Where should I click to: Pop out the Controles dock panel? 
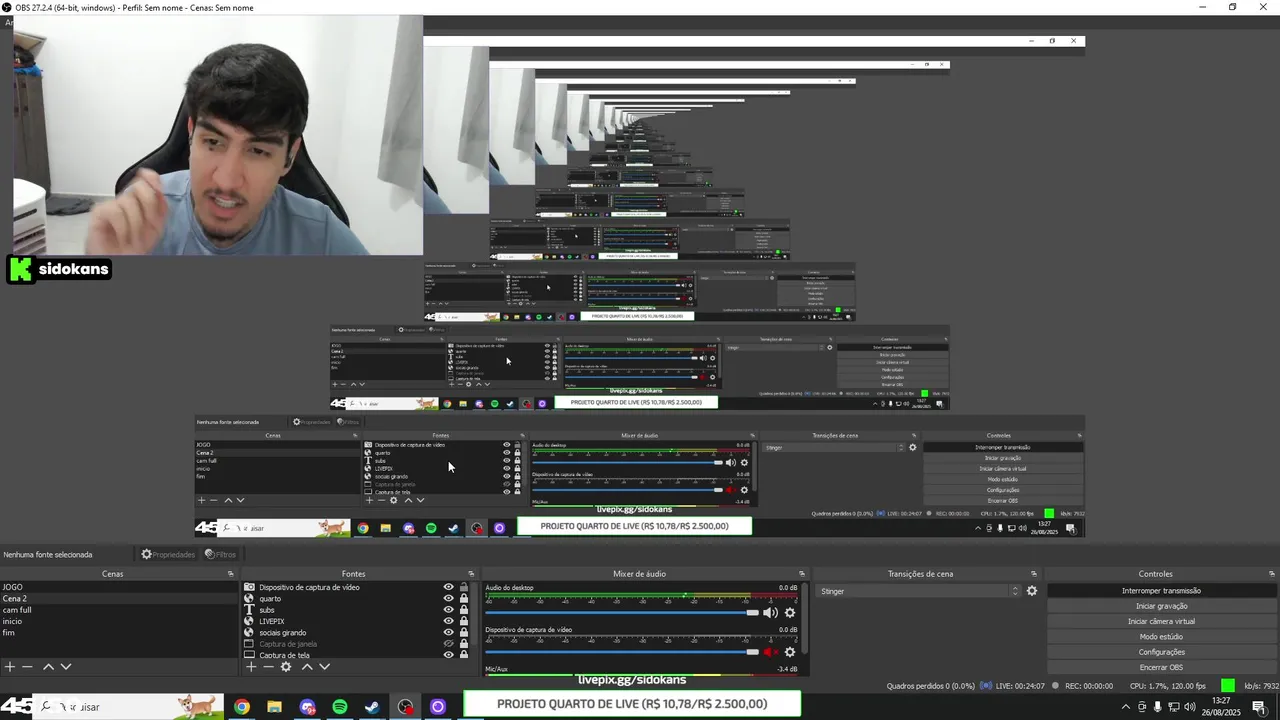click(x=1272, y=574)
